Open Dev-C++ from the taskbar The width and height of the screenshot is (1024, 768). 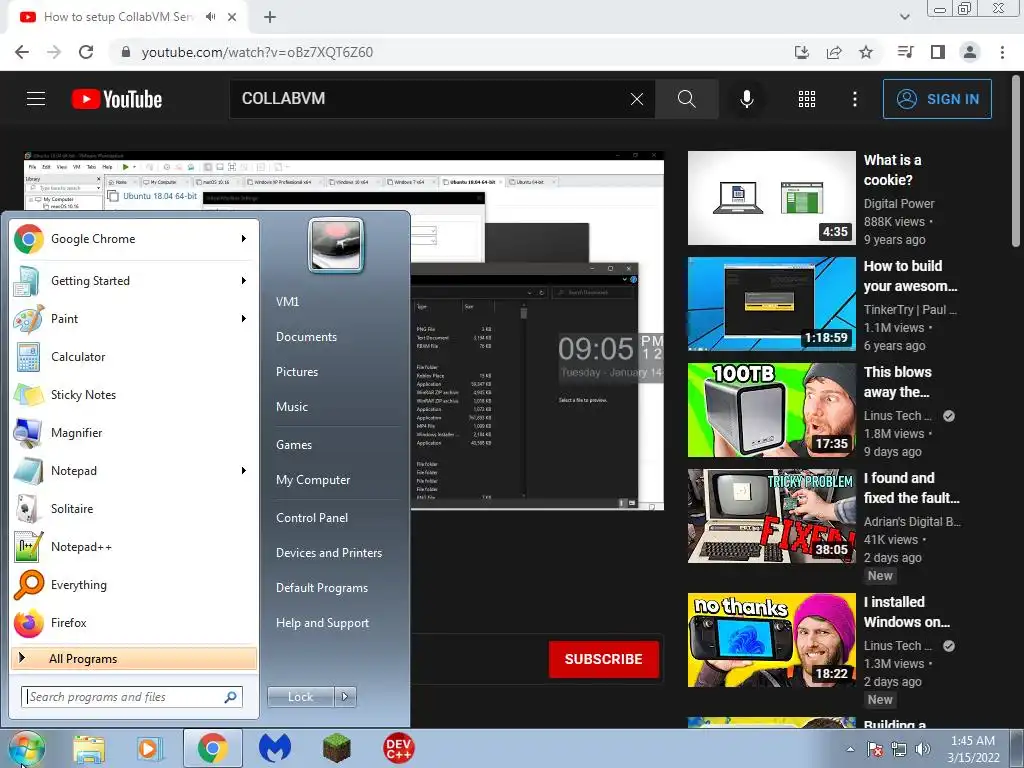(x=398, y=748)
